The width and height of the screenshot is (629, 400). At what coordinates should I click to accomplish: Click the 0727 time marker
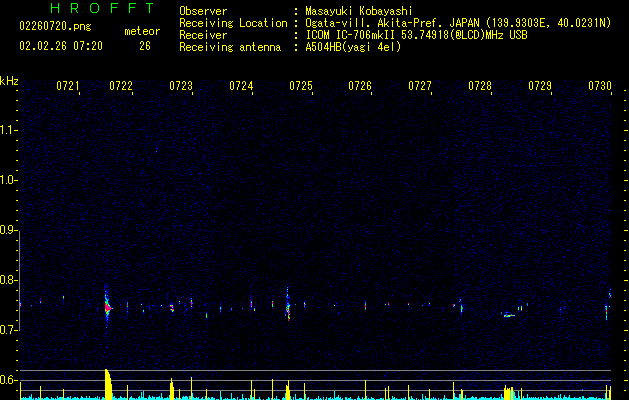[x=420, y=86]
